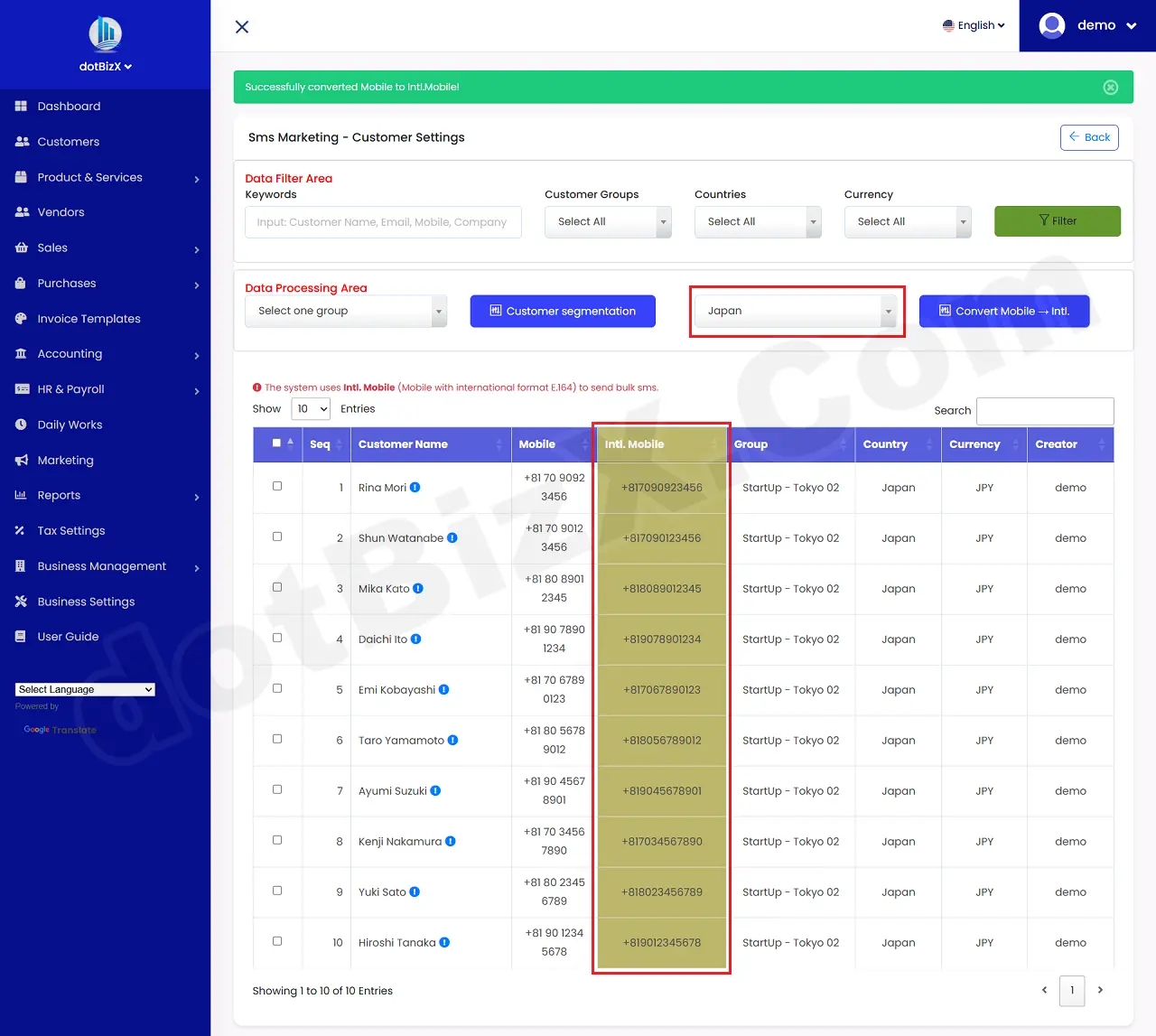This screenshot has width=1156, height=1036.
Task: Click the X icon at top left
Action: click(x=242, y=27)
